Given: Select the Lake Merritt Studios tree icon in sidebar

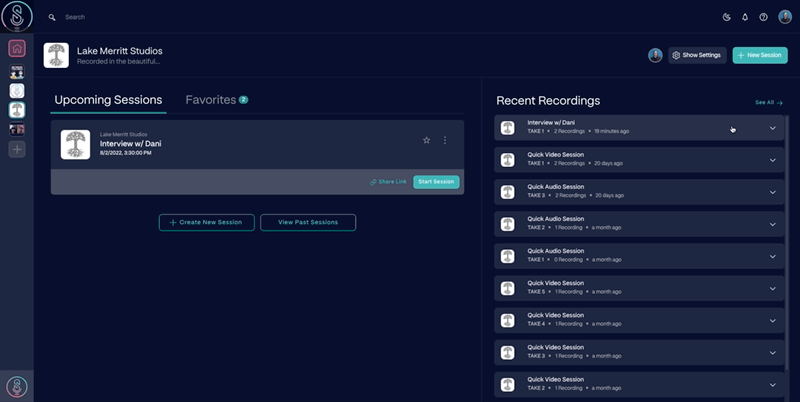Looking at the screenshot, I should [x=17, y=110].
